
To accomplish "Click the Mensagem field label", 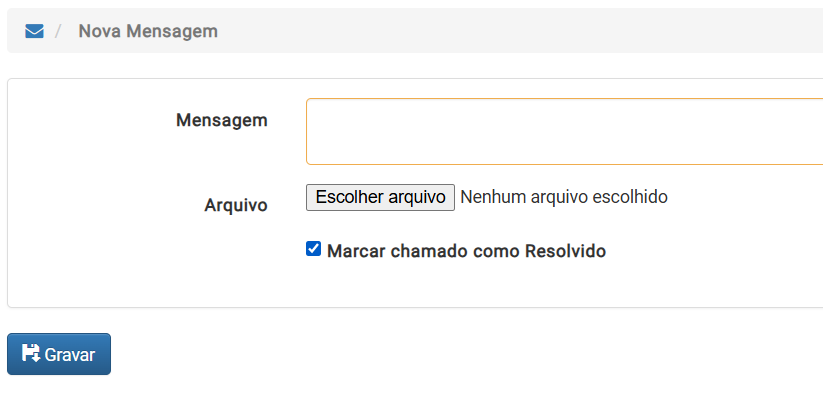I will click(x=221, y=120).
